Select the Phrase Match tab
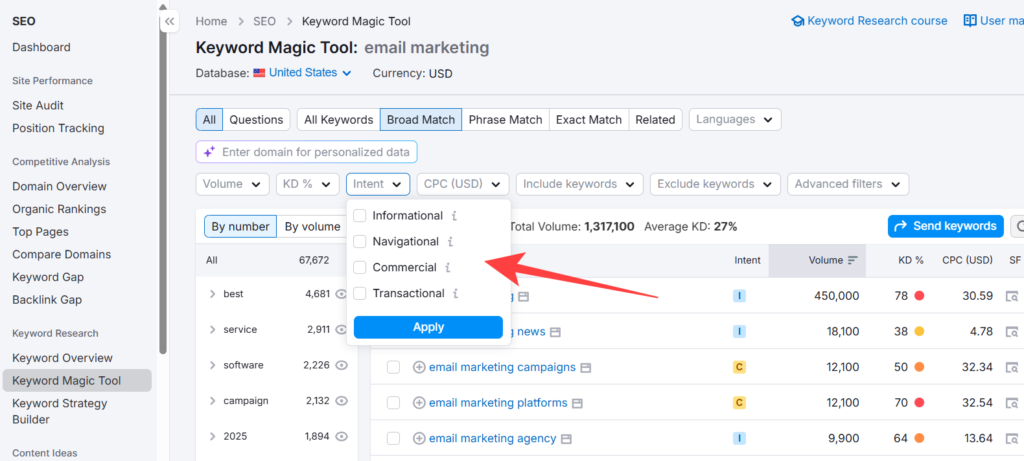The image size is (1024, 461). [x=505, y=119]
